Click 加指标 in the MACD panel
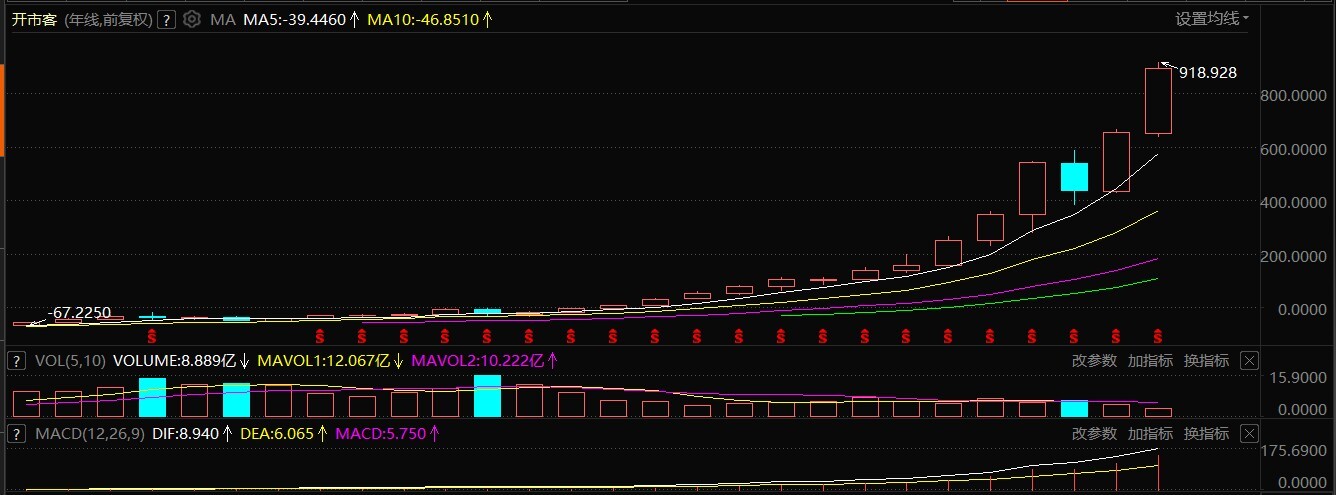Image resolution: width=1336 pixels, height=495 pixels. [1150, 434]
